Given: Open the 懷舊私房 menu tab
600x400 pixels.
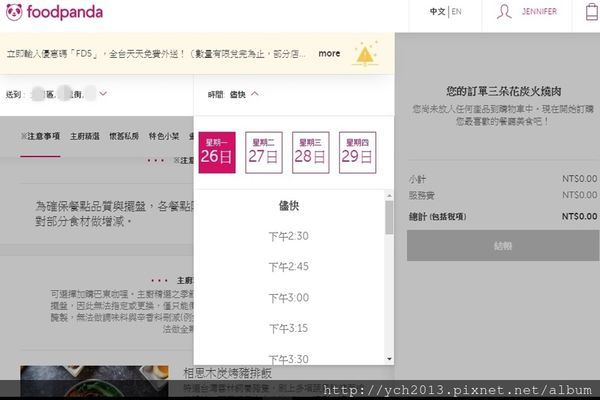Looking at the screenshot, I should (124, 136).
